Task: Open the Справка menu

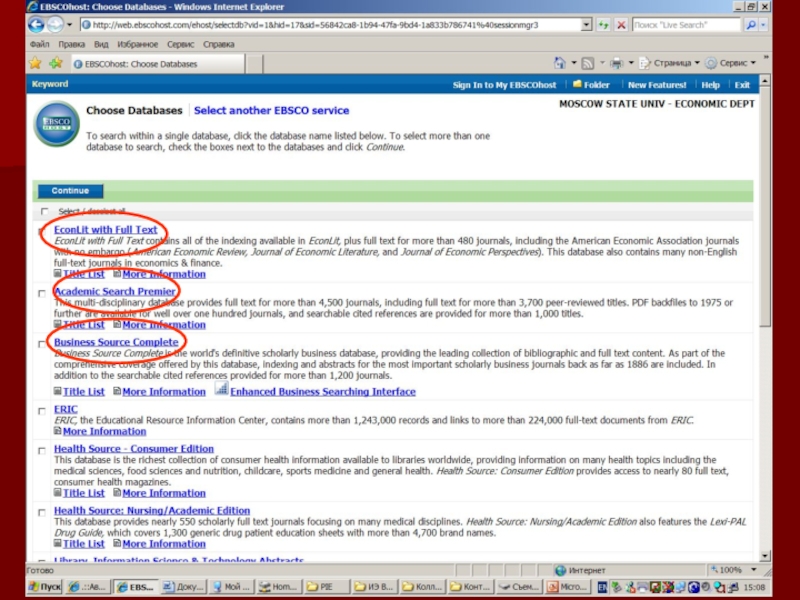Action: point(218,45)
